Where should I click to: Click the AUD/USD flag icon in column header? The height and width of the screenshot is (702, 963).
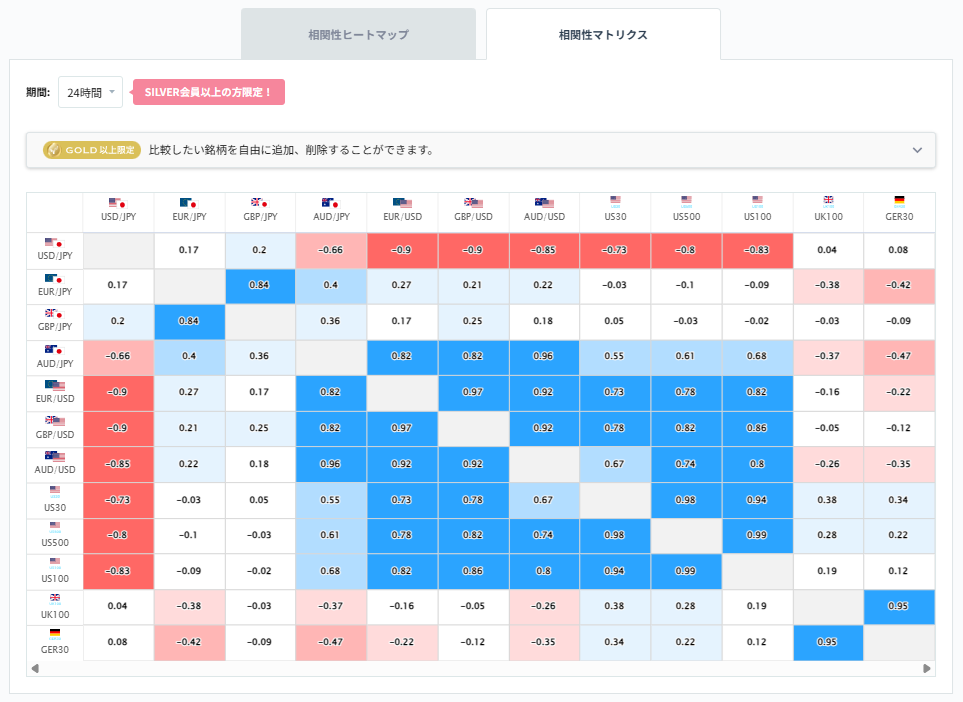pyautogui.click(x=544, y=204)
